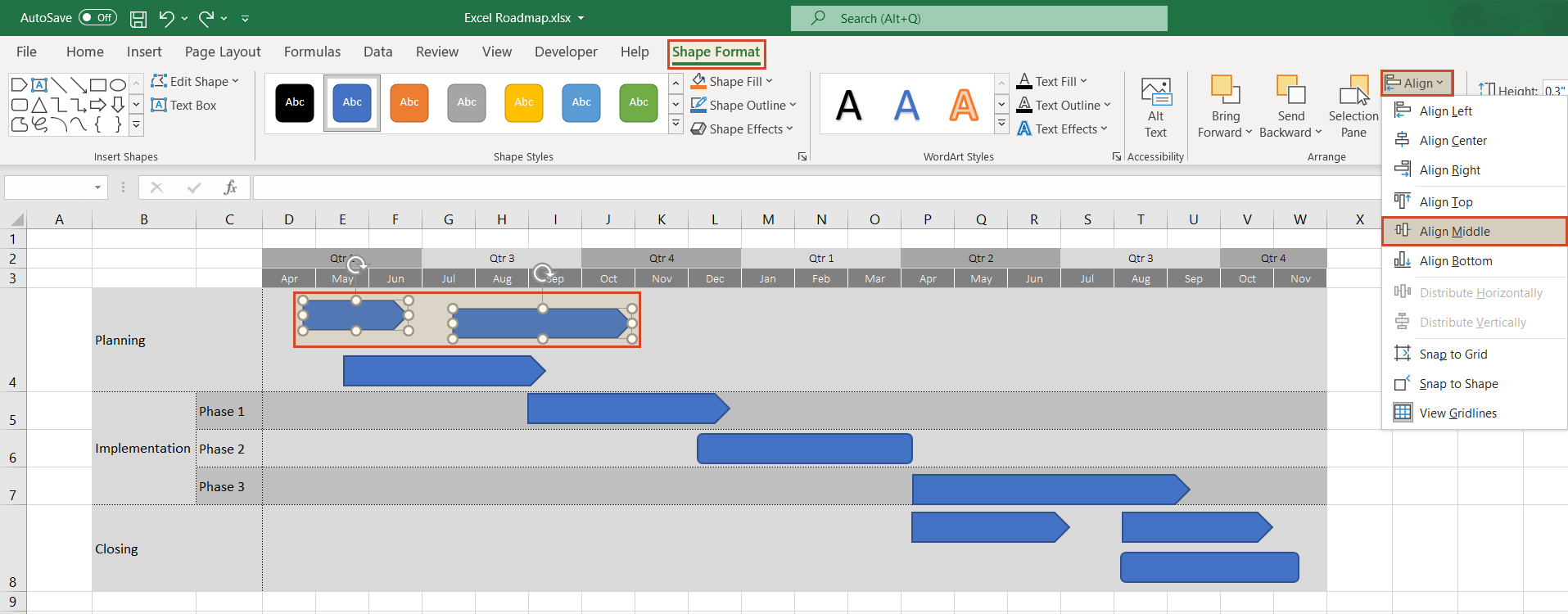Toggle Snap to Grid option
1568x614 pixels.
click(1453, 354)
